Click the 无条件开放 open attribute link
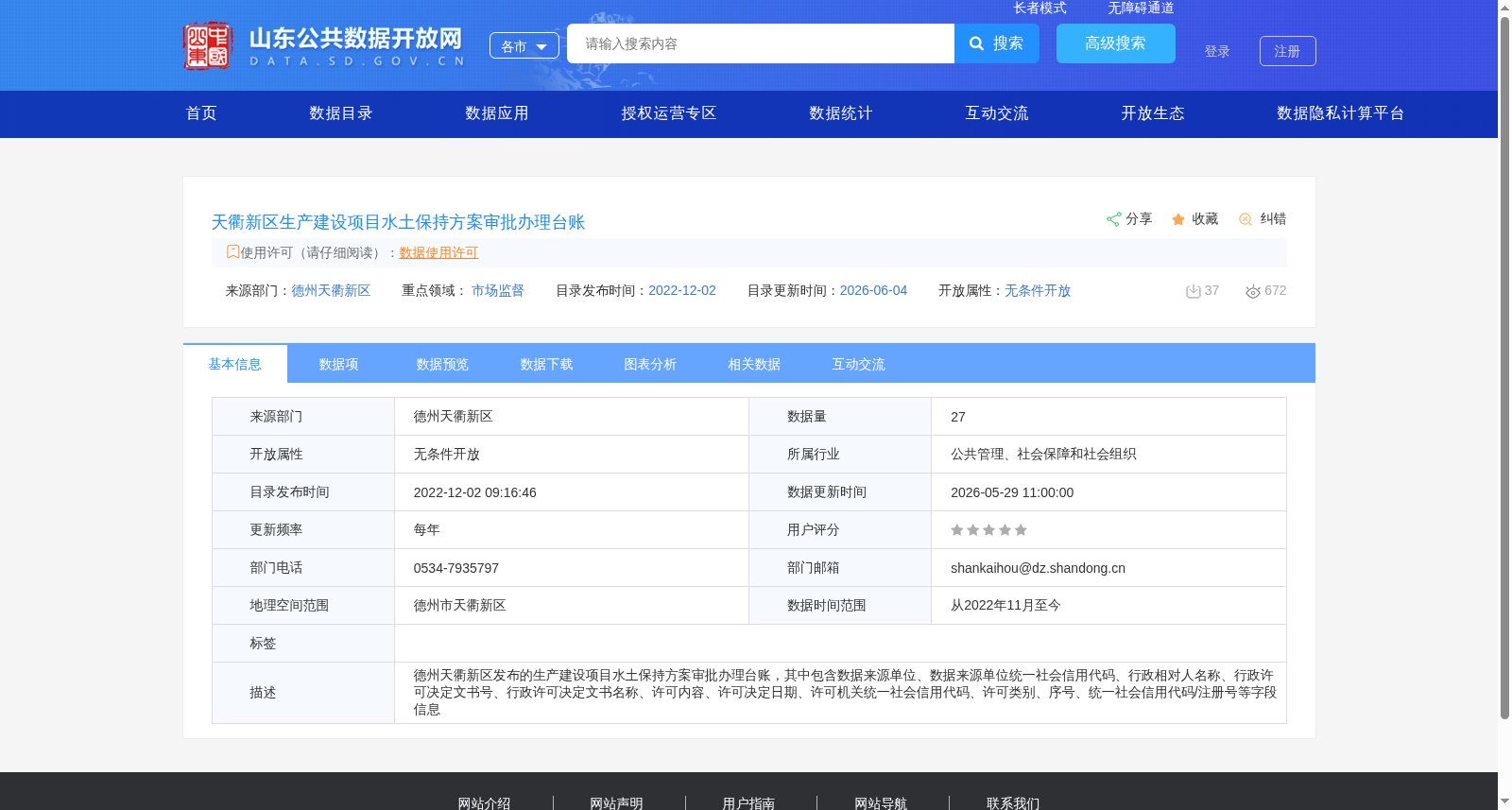Screen dimensions: 1512x810 [x=1038, y=290]
